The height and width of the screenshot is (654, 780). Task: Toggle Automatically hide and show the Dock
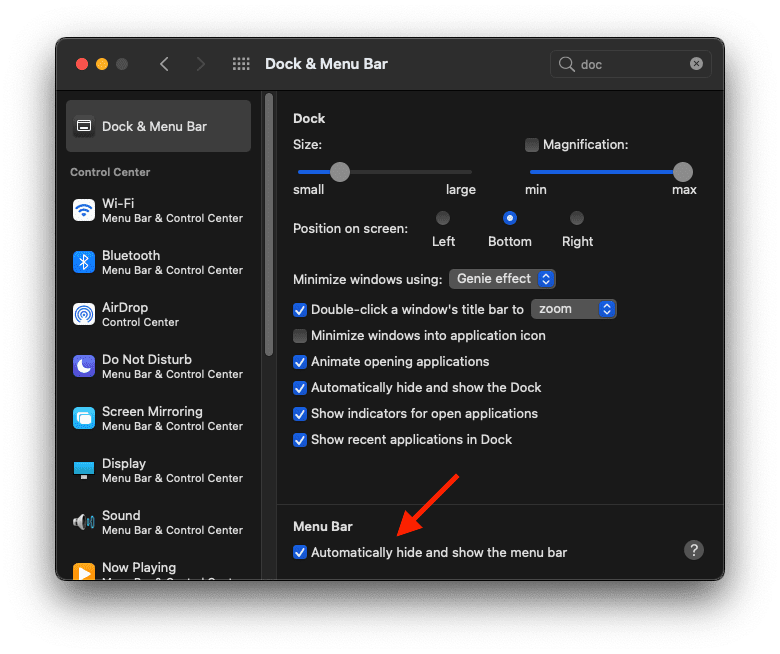[x=299, y=387]
